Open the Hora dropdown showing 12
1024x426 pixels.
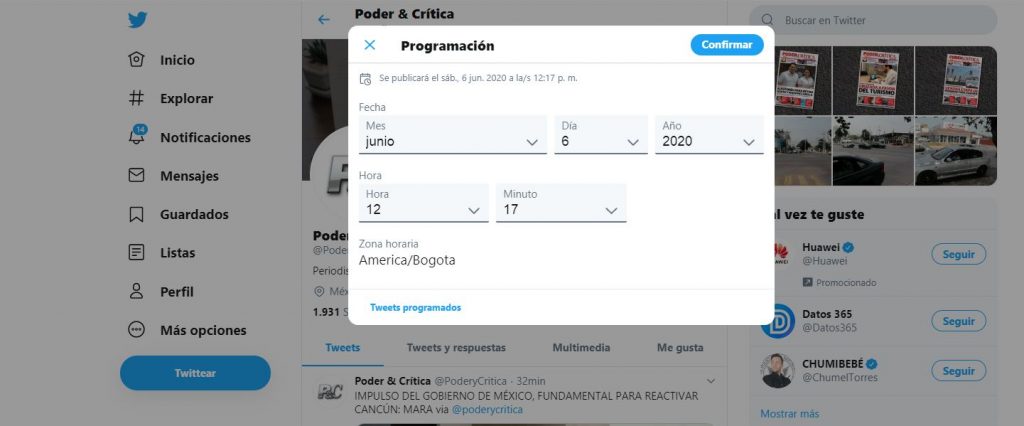[423, 203]
